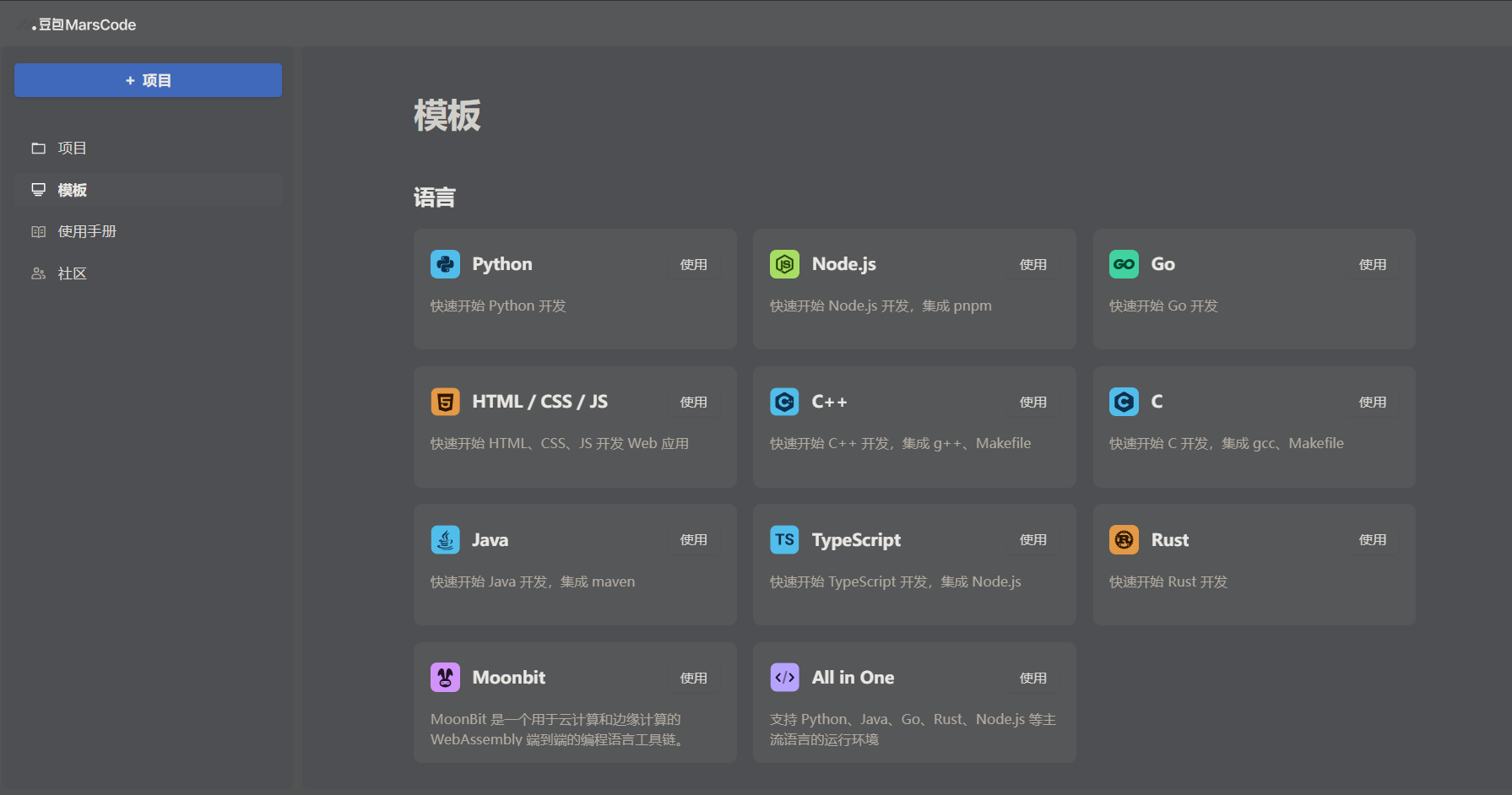Click the monitor icon beside 模板
1512x795 pixels.
[38, 190]
